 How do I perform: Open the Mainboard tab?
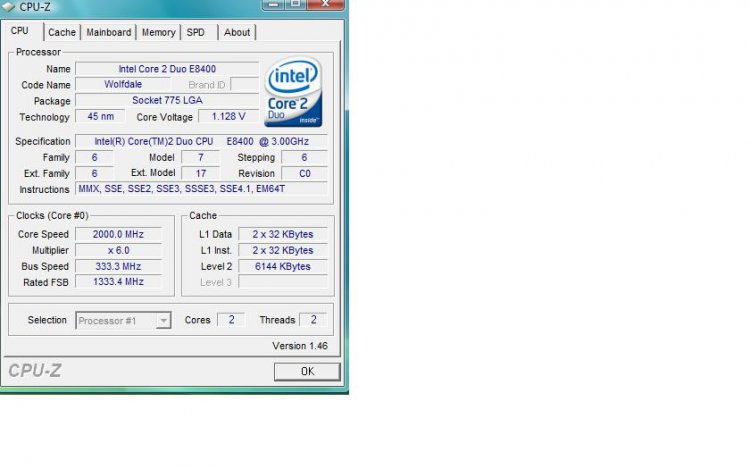tap(109, 33)
